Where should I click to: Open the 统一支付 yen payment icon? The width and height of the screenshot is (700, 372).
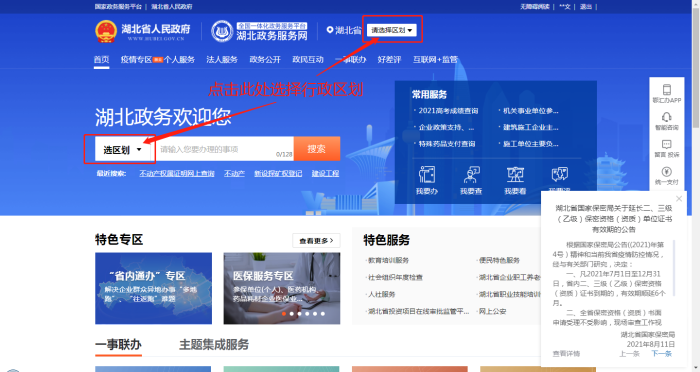[667, 171]
